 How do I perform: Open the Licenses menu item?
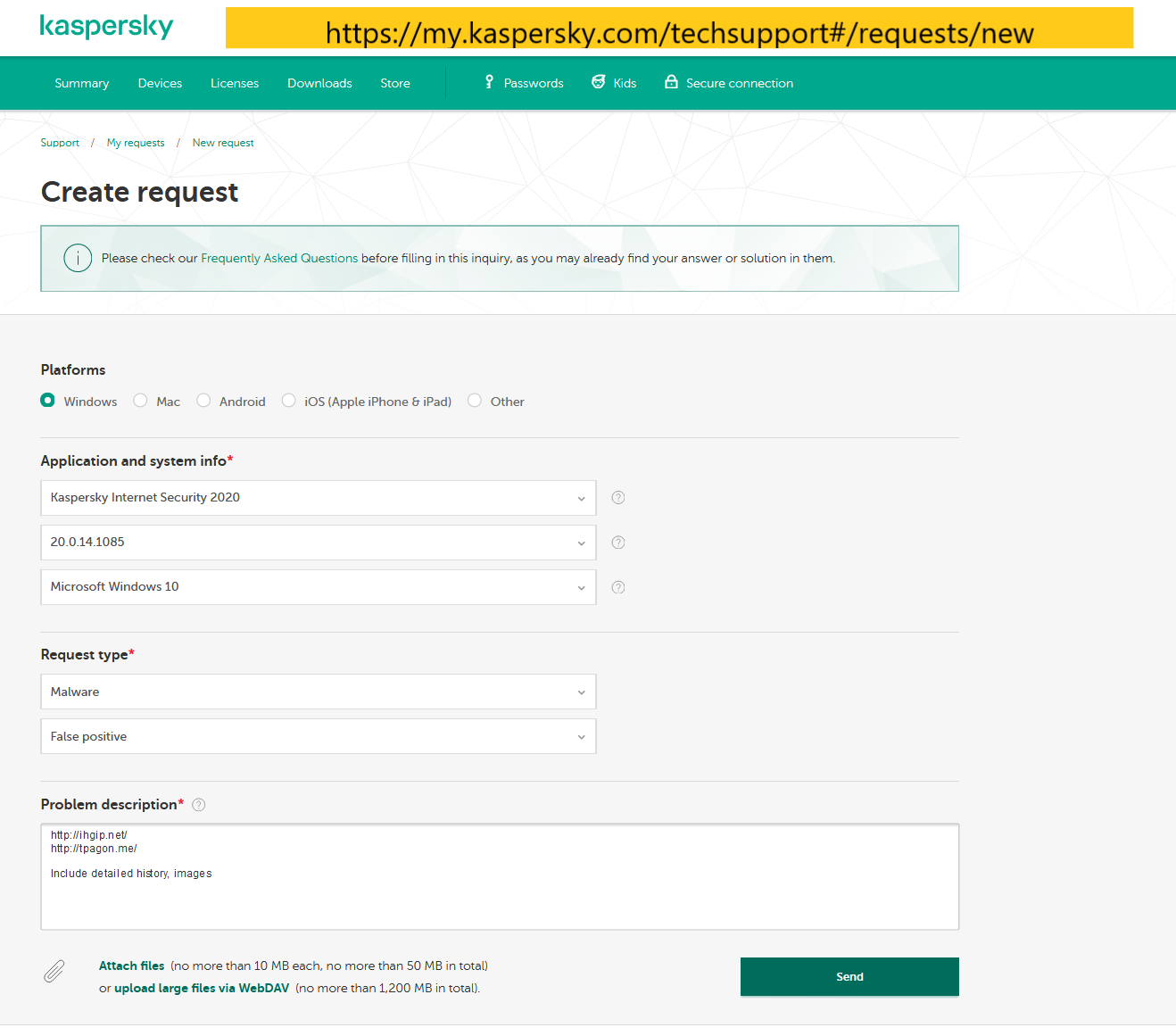coord(235,83)
